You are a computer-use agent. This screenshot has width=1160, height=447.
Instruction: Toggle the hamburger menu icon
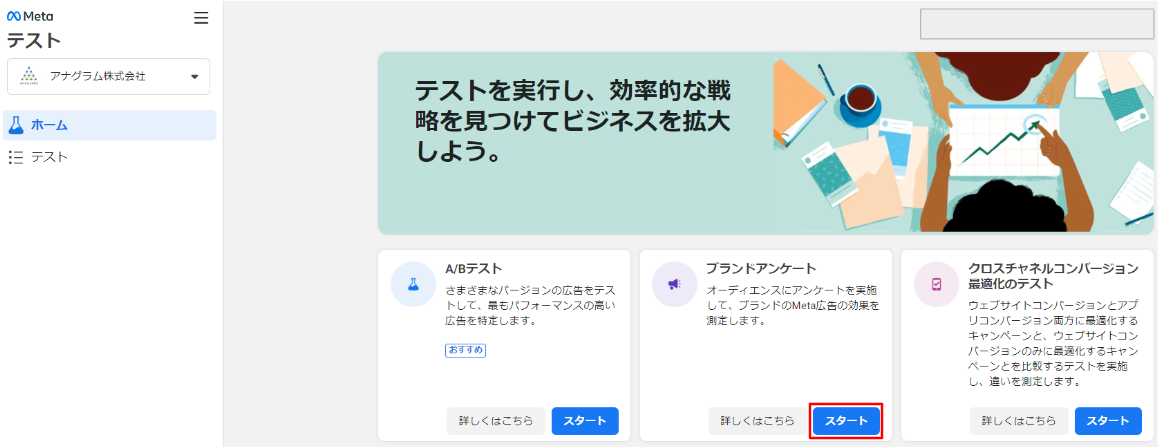coord(201,18)
